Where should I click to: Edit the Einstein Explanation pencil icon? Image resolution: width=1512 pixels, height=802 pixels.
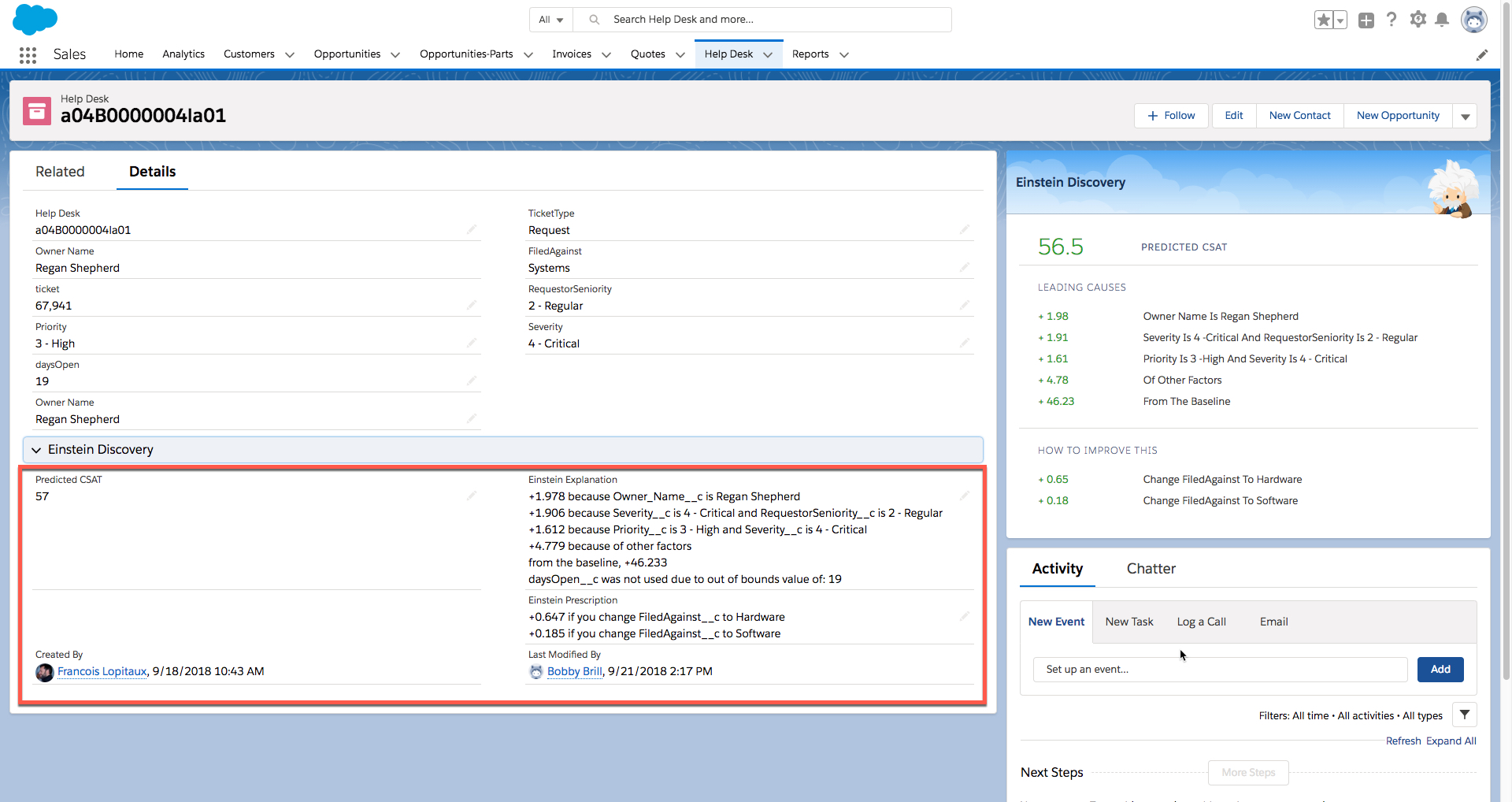point(965,496)
